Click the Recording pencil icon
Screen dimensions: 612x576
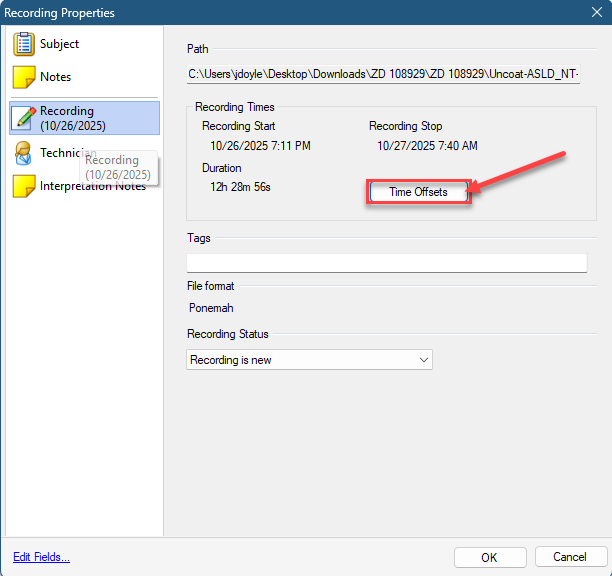coord(24,118)
